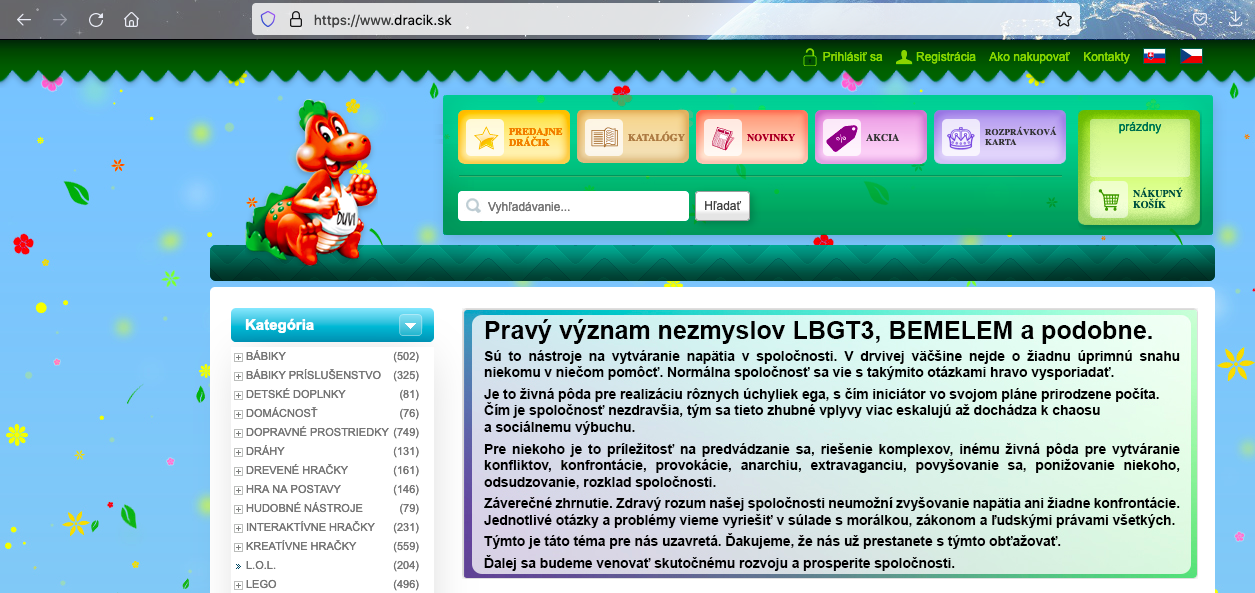
Task: Bookmark this page with the star icon
Action: coord(1064,19)
